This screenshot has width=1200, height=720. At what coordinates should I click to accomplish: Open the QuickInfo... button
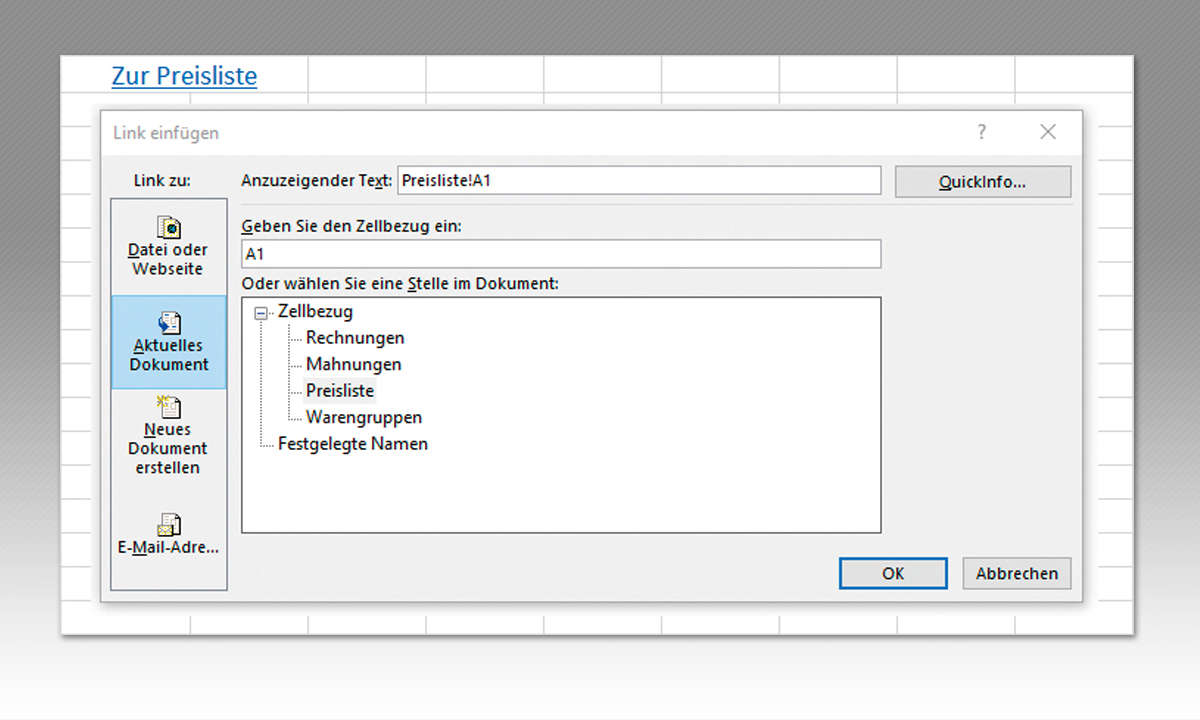click(983, 182)
